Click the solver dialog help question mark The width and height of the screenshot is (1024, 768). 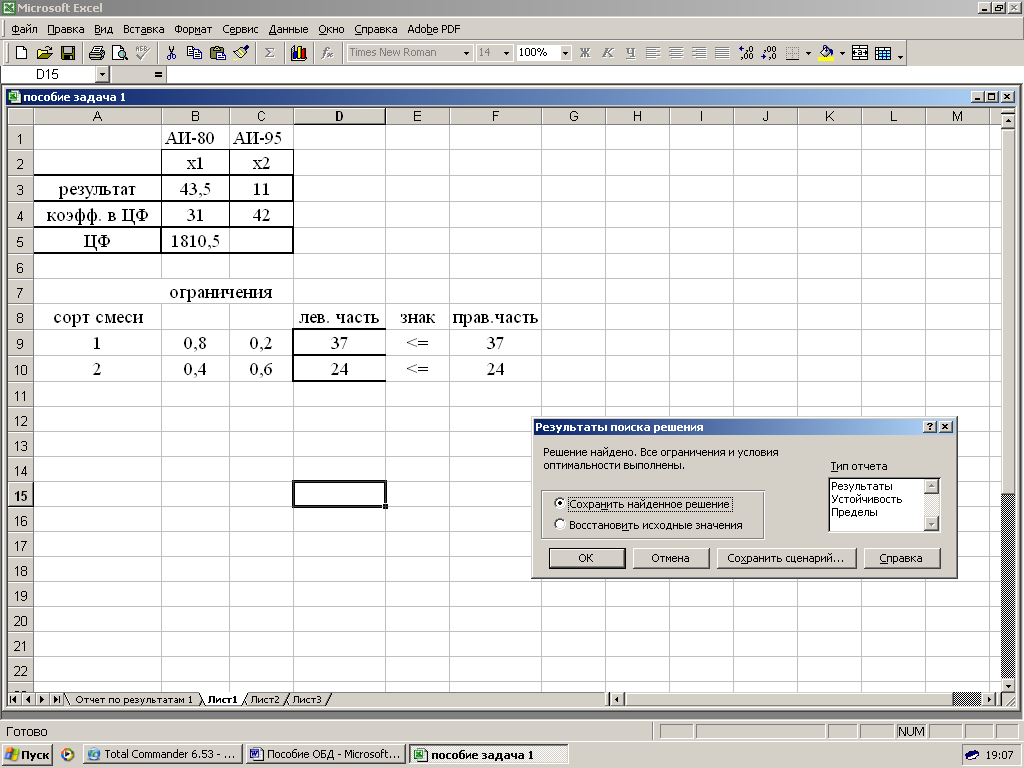click(x=930, y=426)
